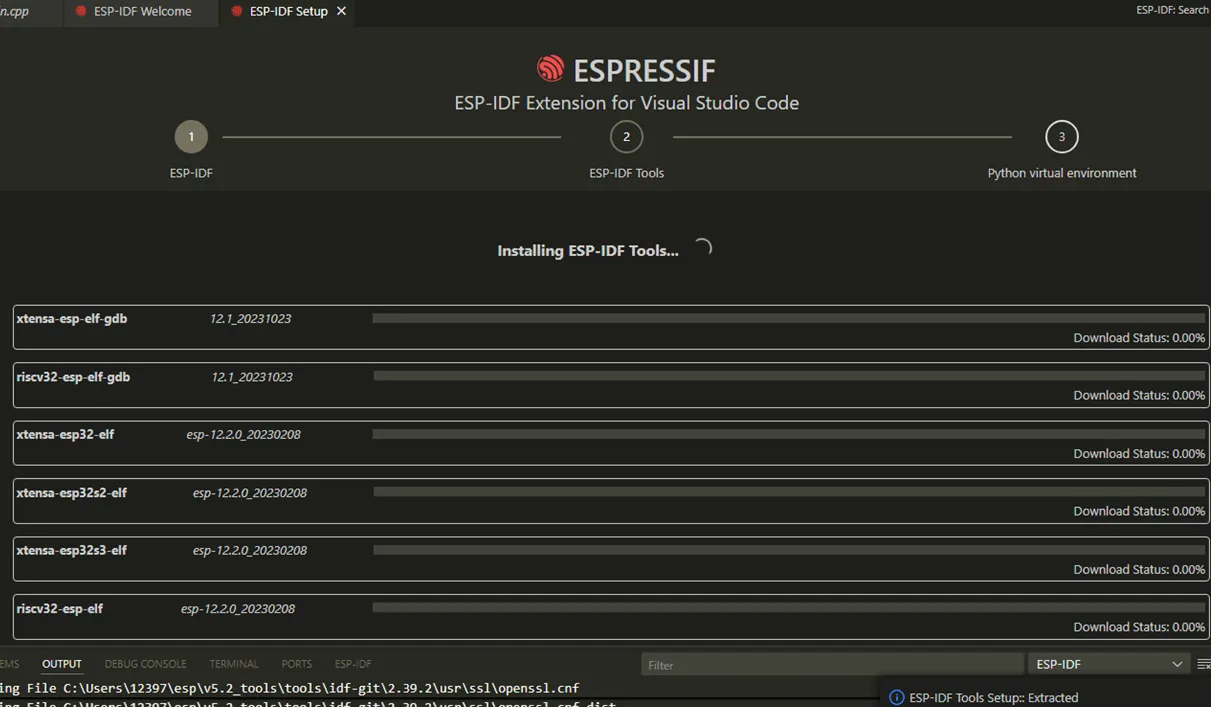Click the output line ending with openssl.cnf
The height and width of the screenshot is (707, 1211).
click(290, 688)
